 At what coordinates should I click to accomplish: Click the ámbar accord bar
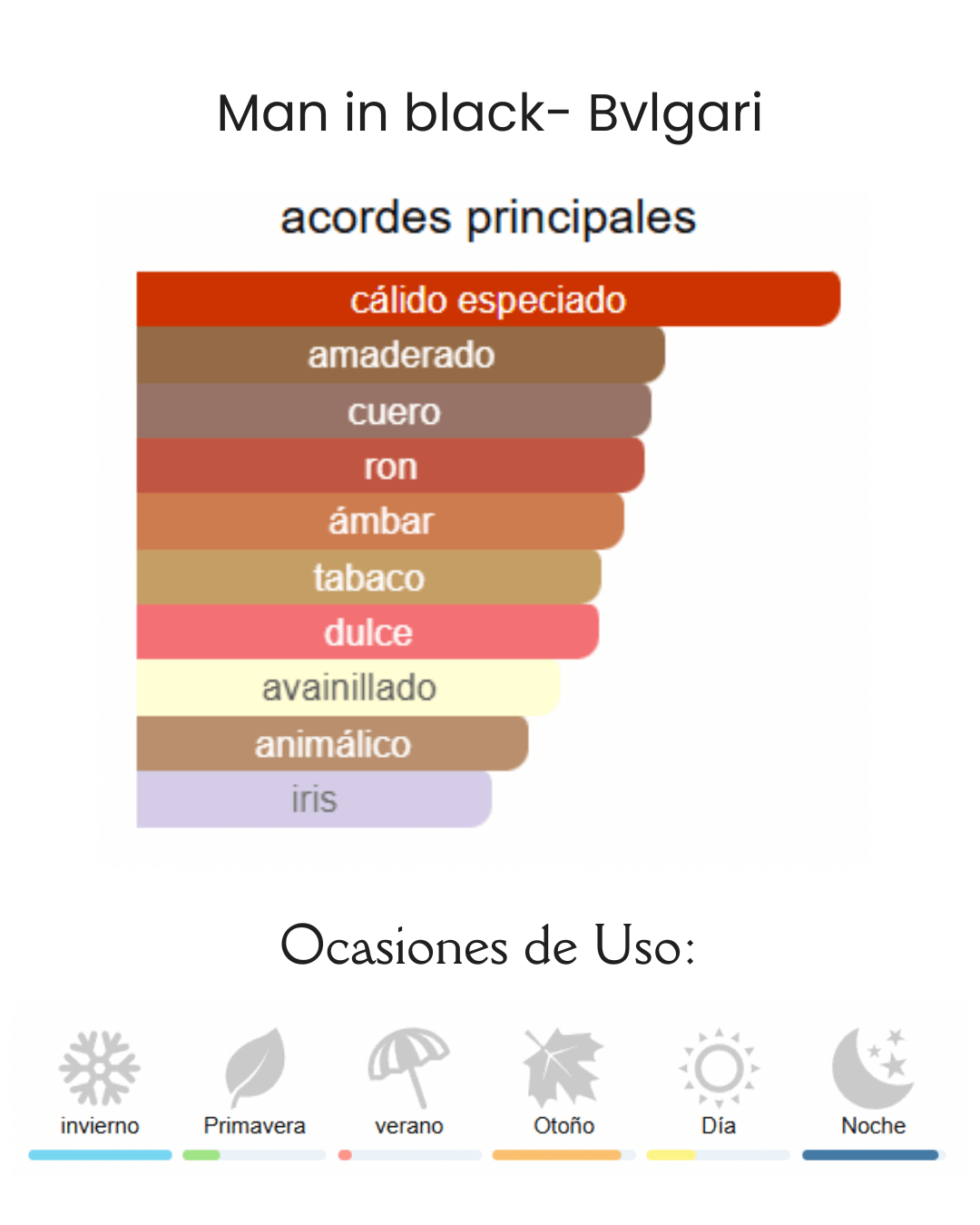(x=380, y=522)
